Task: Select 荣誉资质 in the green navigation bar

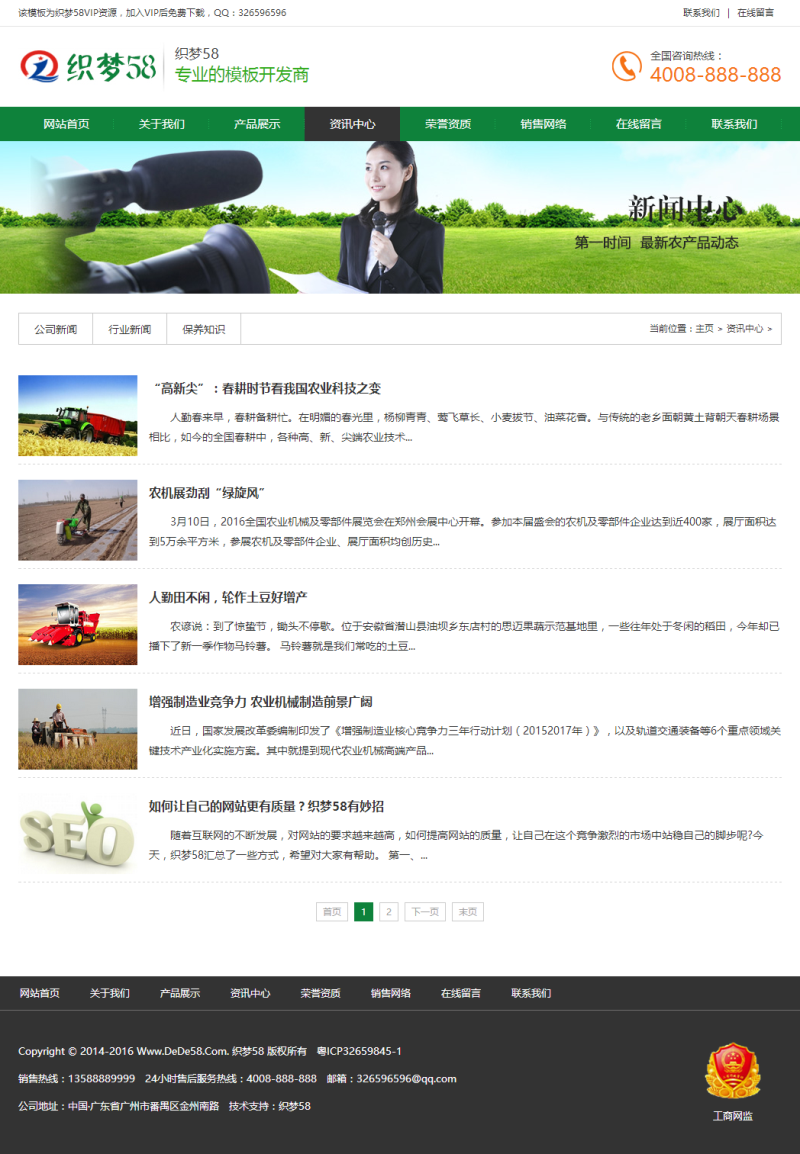Action: click(447, 124)
